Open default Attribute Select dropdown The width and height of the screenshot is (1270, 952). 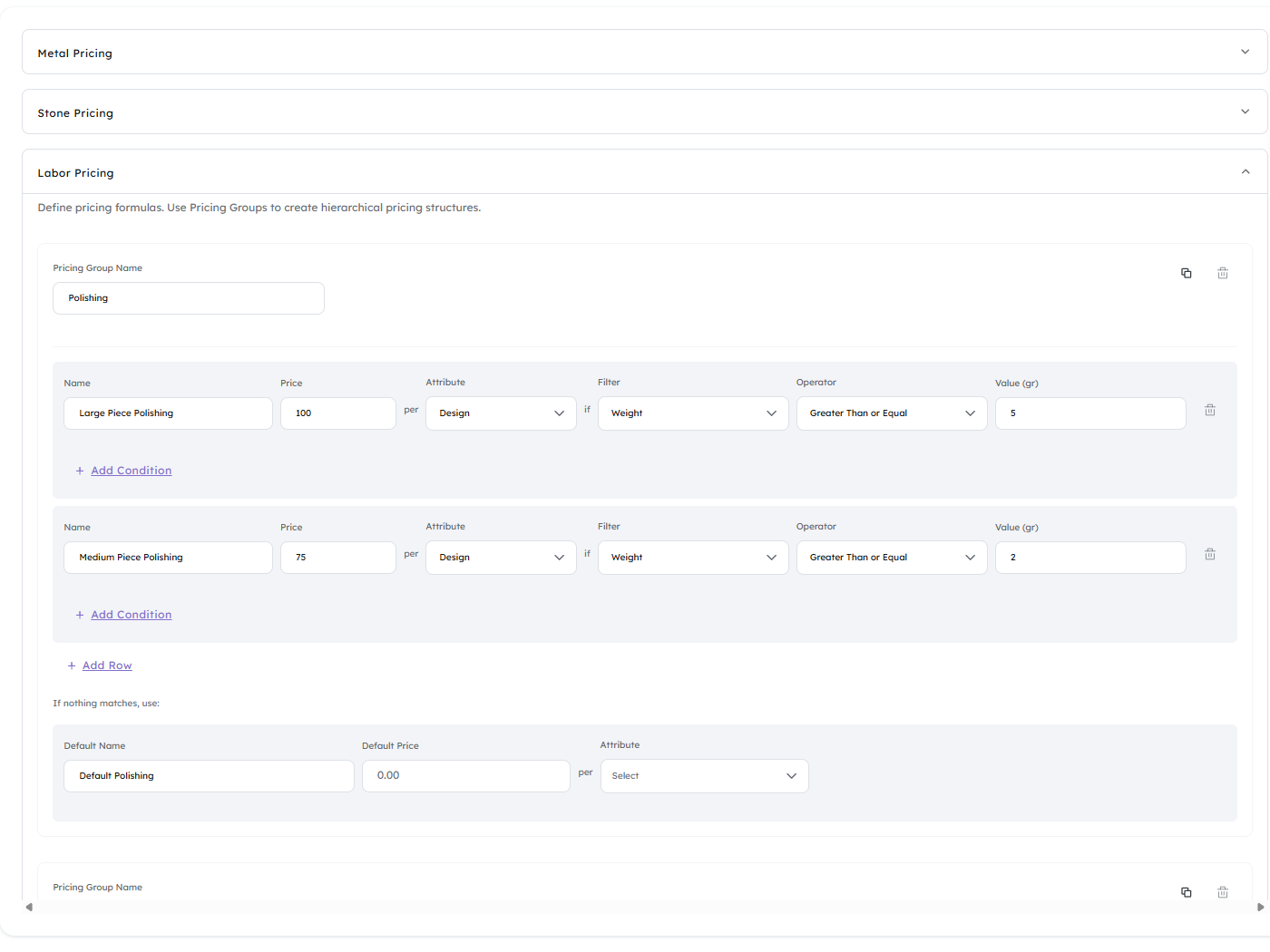point(704,776)
